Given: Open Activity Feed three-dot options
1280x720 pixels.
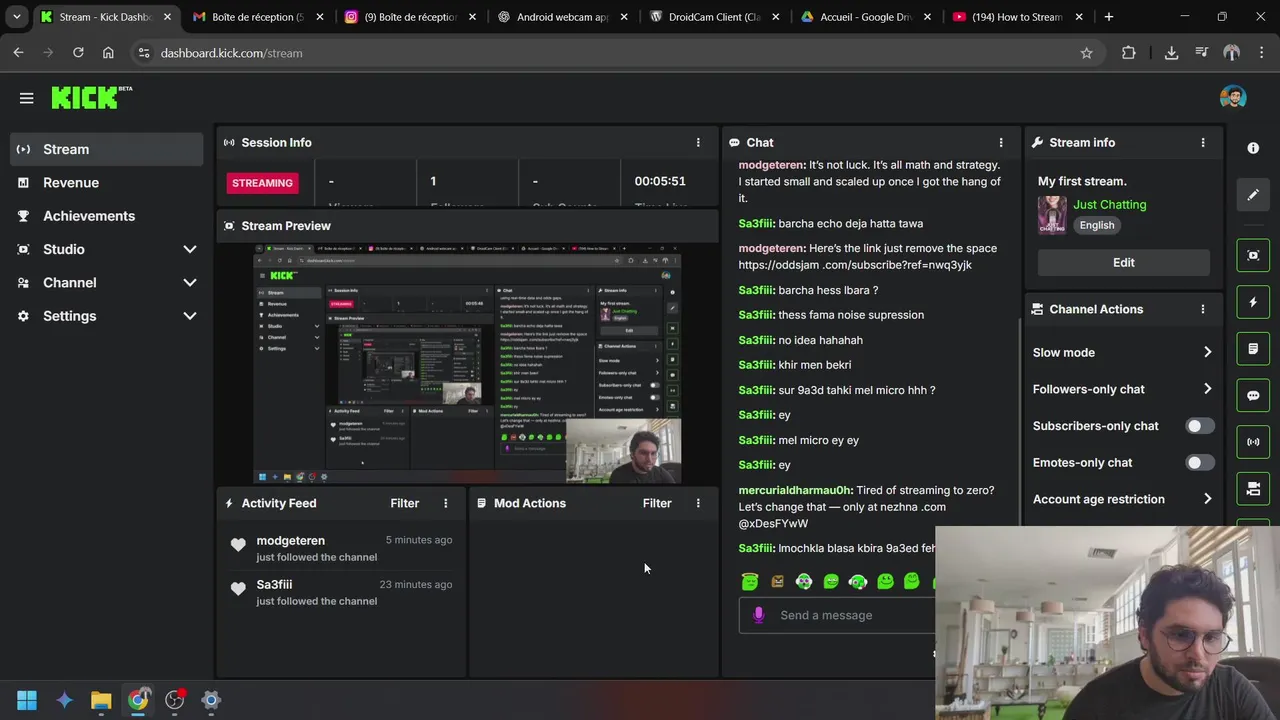Looking at the screenshot, I should (446, 503).
